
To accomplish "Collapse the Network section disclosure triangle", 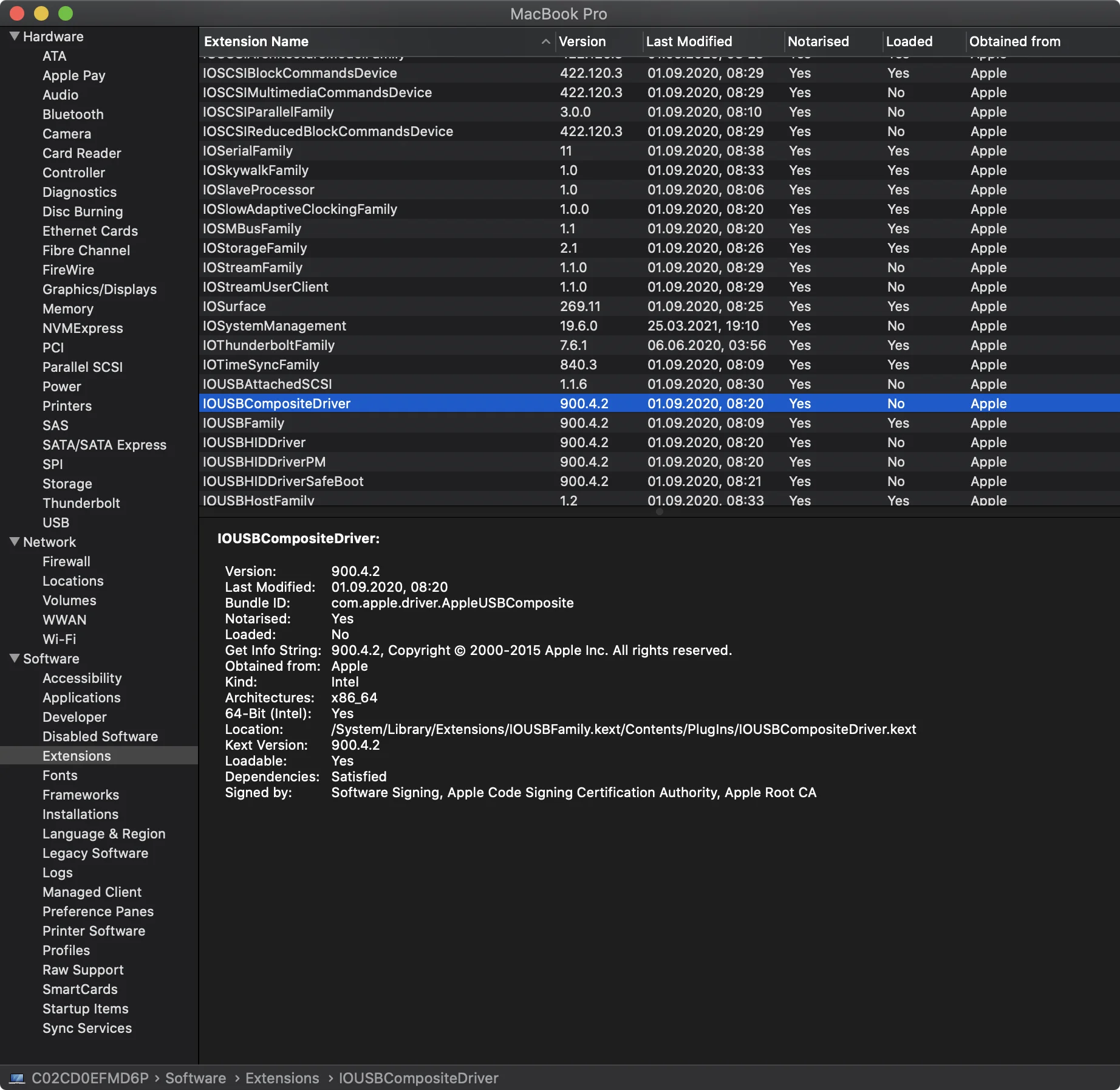I will pos(15,542).
